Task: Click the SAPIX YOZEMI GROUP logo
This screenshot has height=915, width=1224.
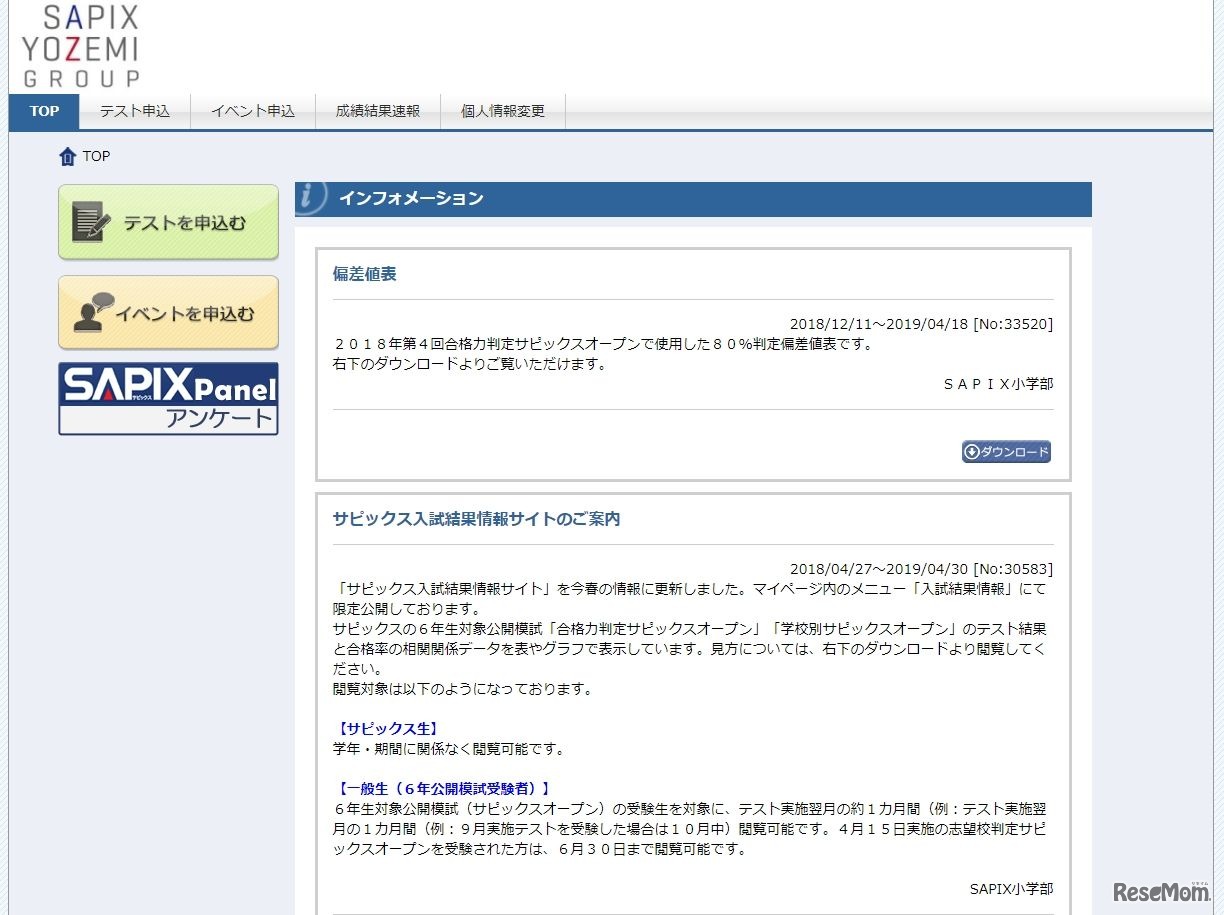Action: point(81,45)
